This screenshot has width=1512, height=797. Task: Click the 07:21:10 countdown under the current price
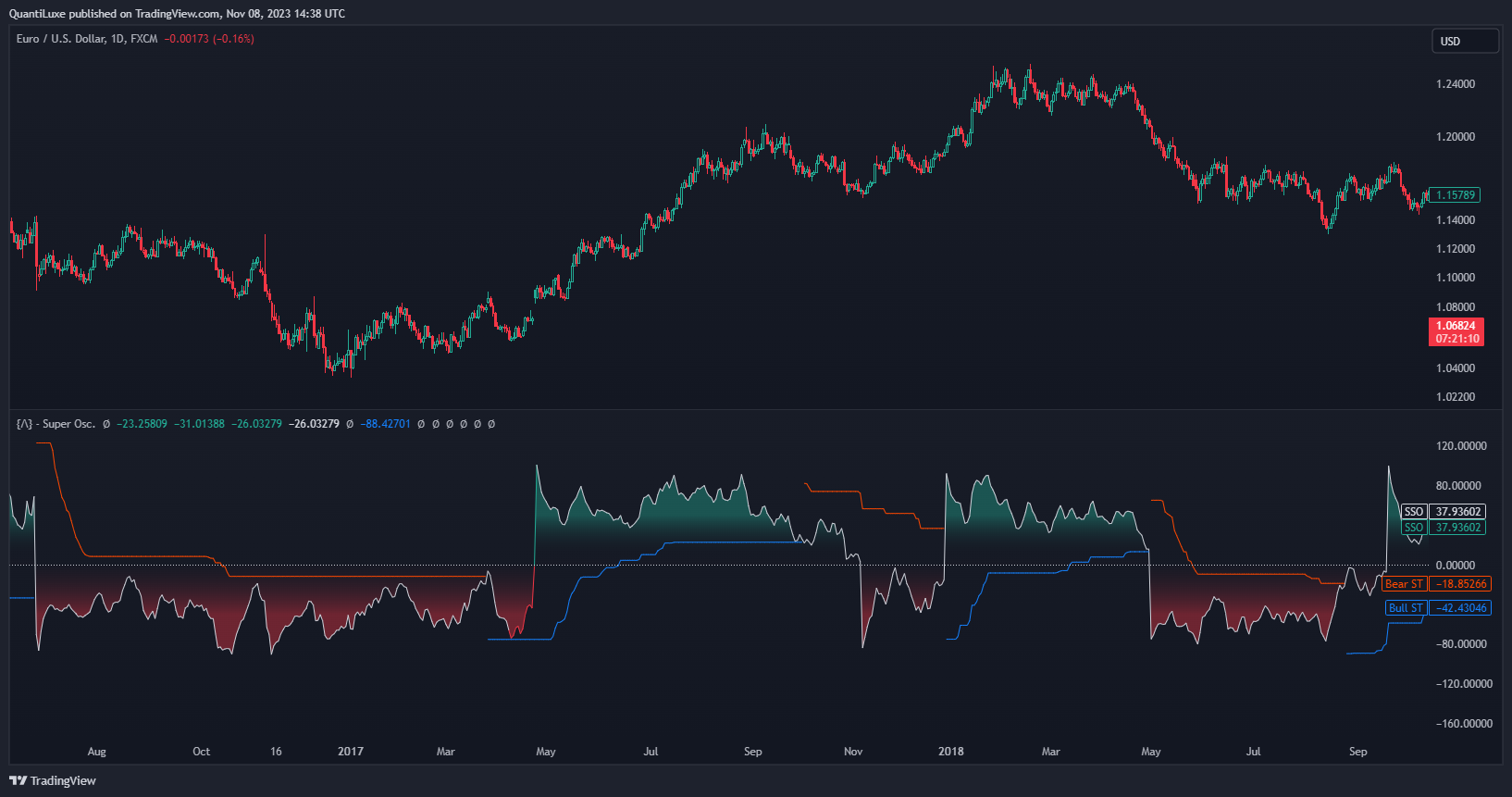point(1457,339)
